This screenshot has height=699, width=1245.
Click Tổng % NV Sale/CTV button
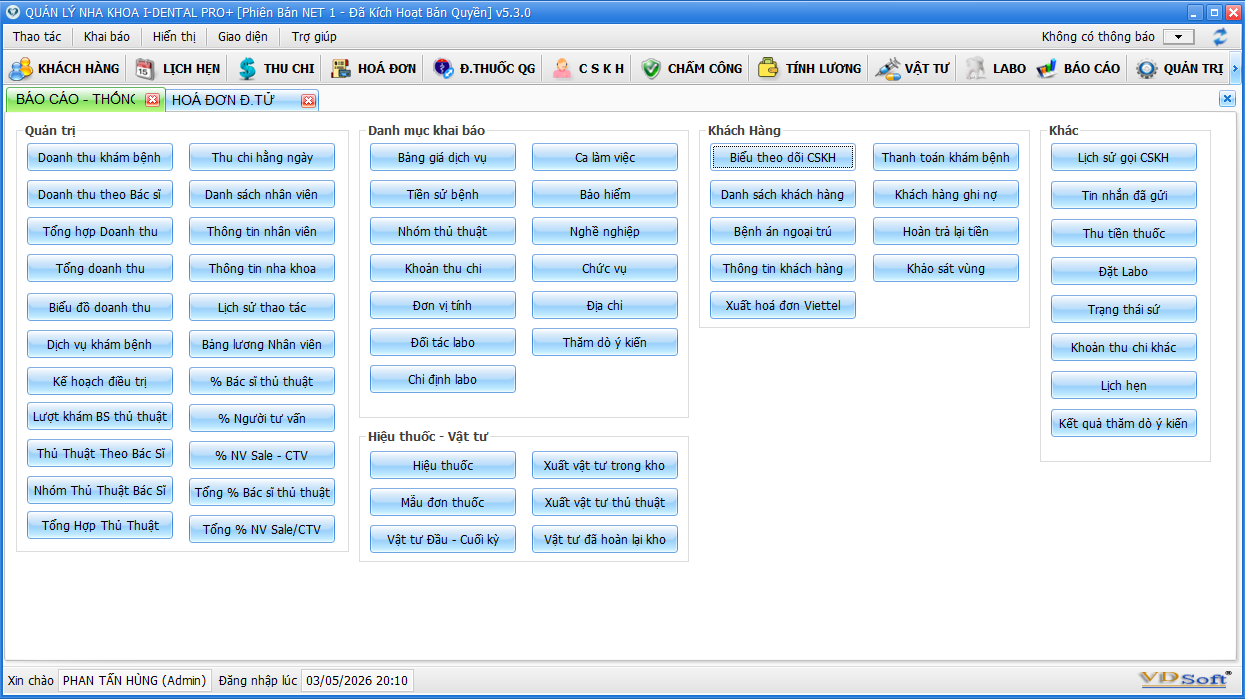(x=262, y=529)
